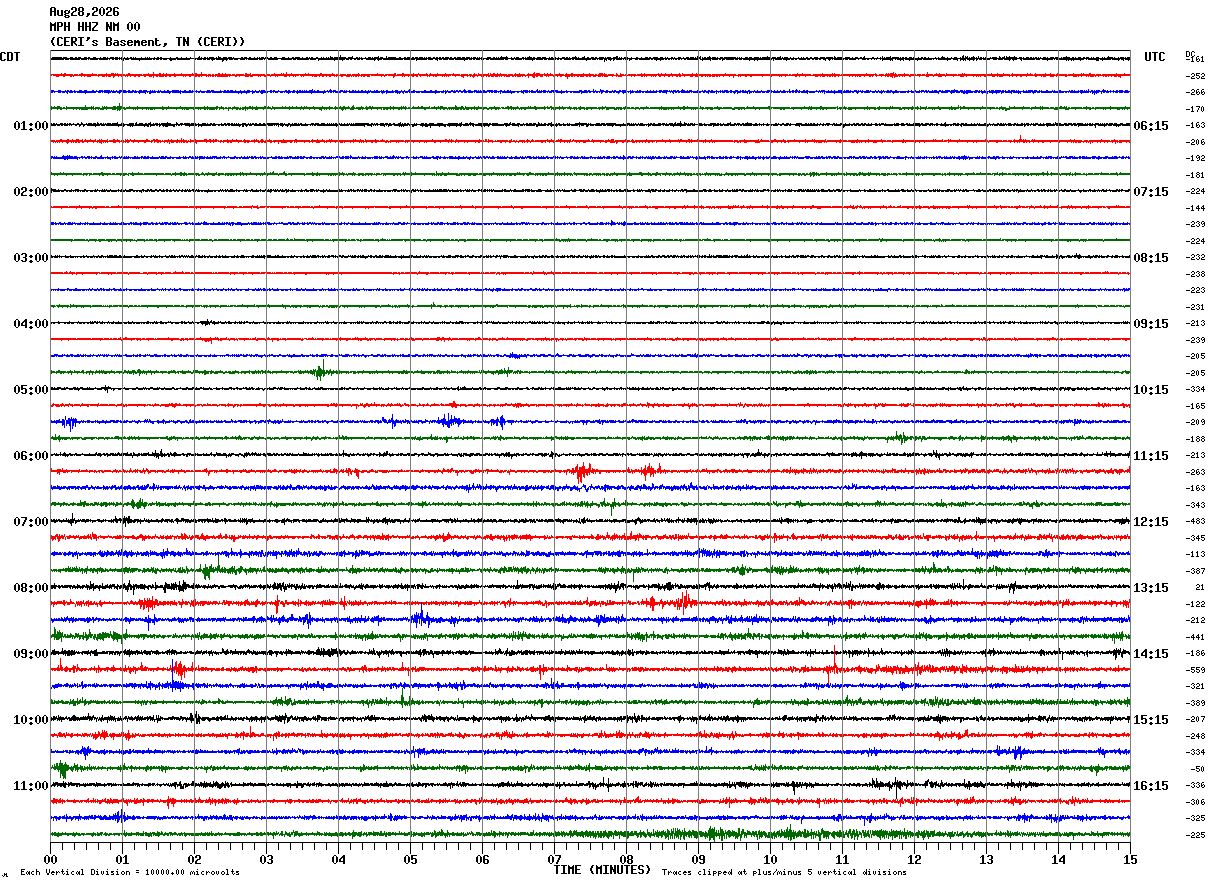
Task: Click the 08:00 CDT row label
Action: [31, 588]
